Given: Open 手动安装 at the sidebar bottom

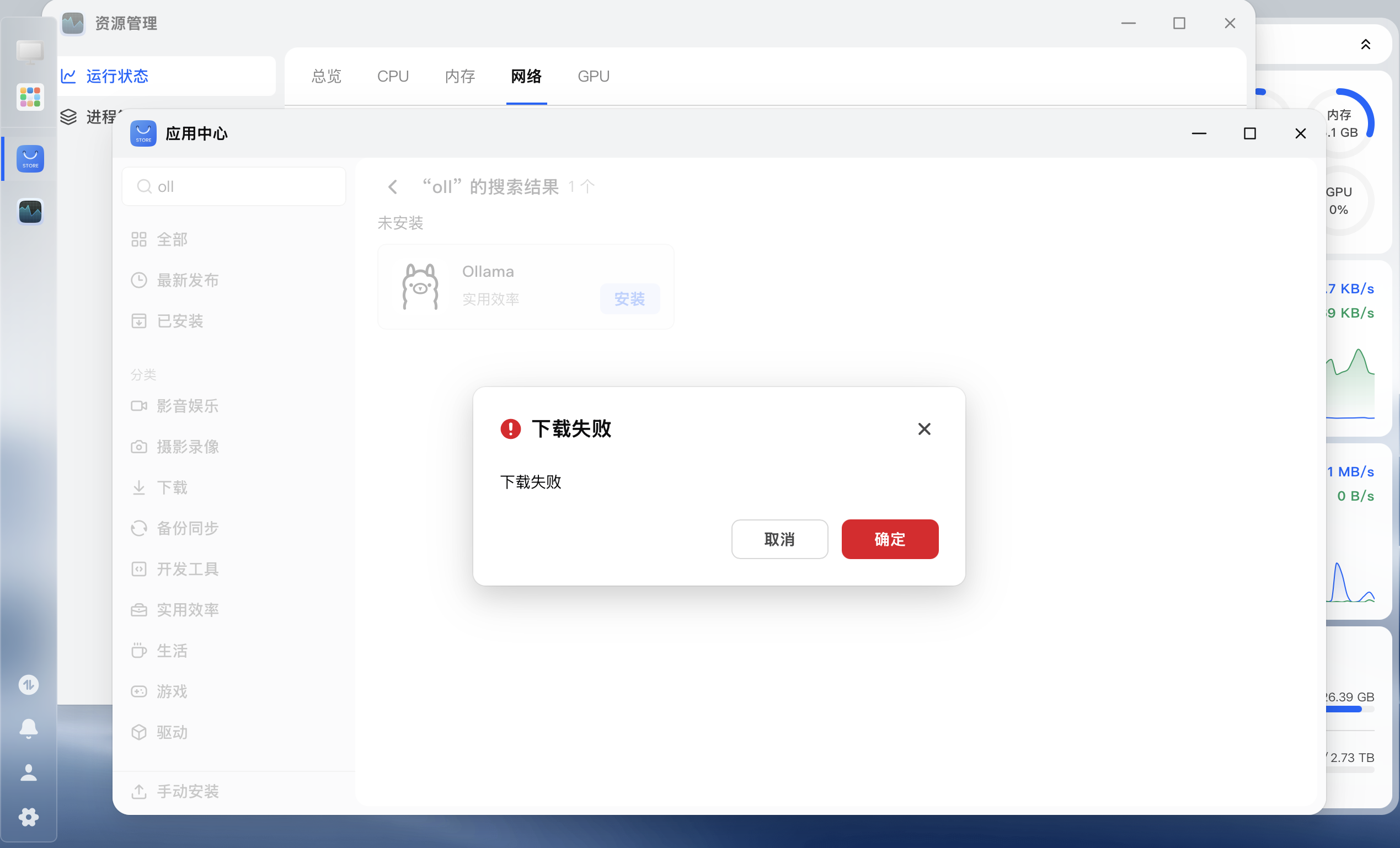Looking at the screenshot, I should pyautogui.click(x=188, y=791).
